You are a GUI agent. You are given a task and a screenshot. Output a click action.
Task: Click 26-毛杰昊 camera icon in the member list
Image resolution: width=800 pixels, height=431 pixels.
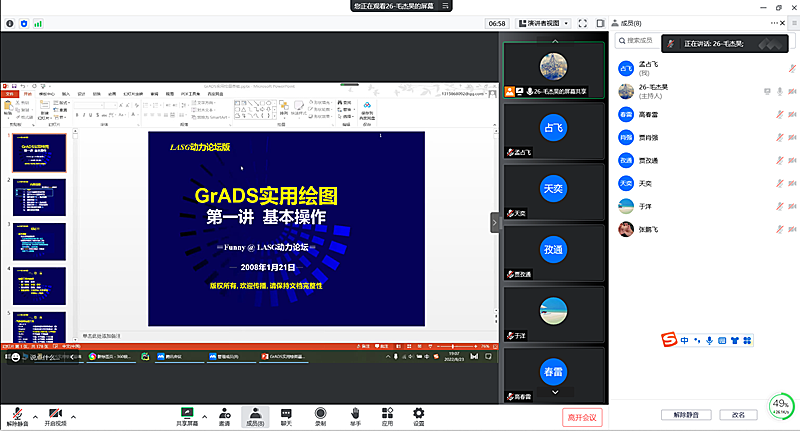pos(792,91)
